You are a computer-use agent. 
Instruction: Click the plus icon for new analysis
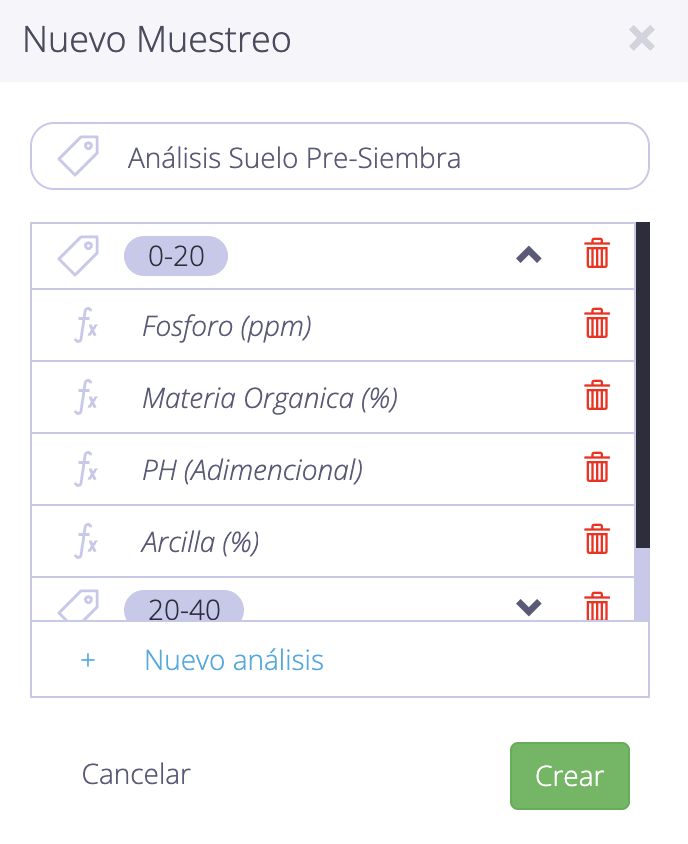(x=88, y=660)
